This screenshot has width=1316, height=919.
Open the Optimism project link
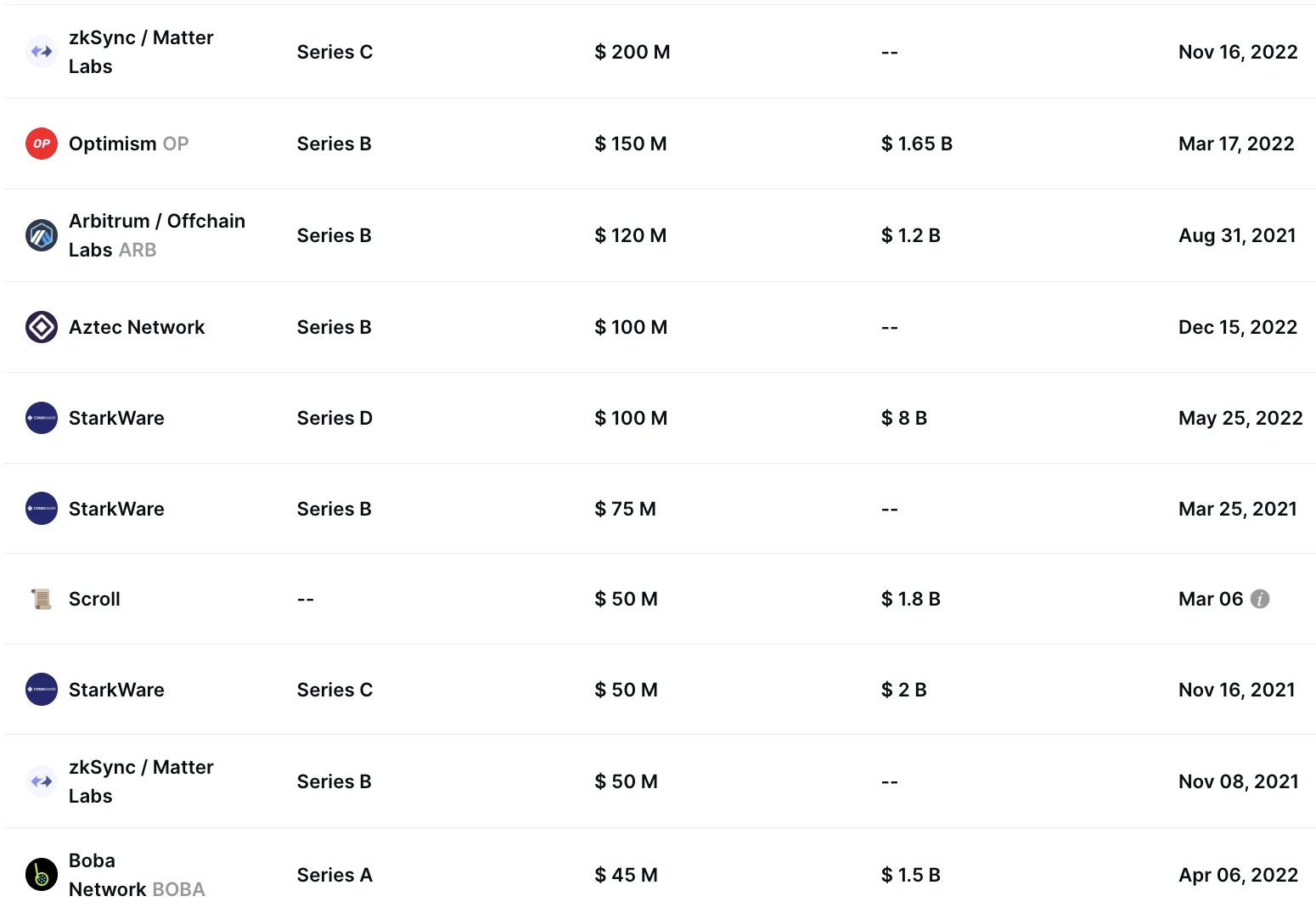pyautogui.click(x=113, y=144)
